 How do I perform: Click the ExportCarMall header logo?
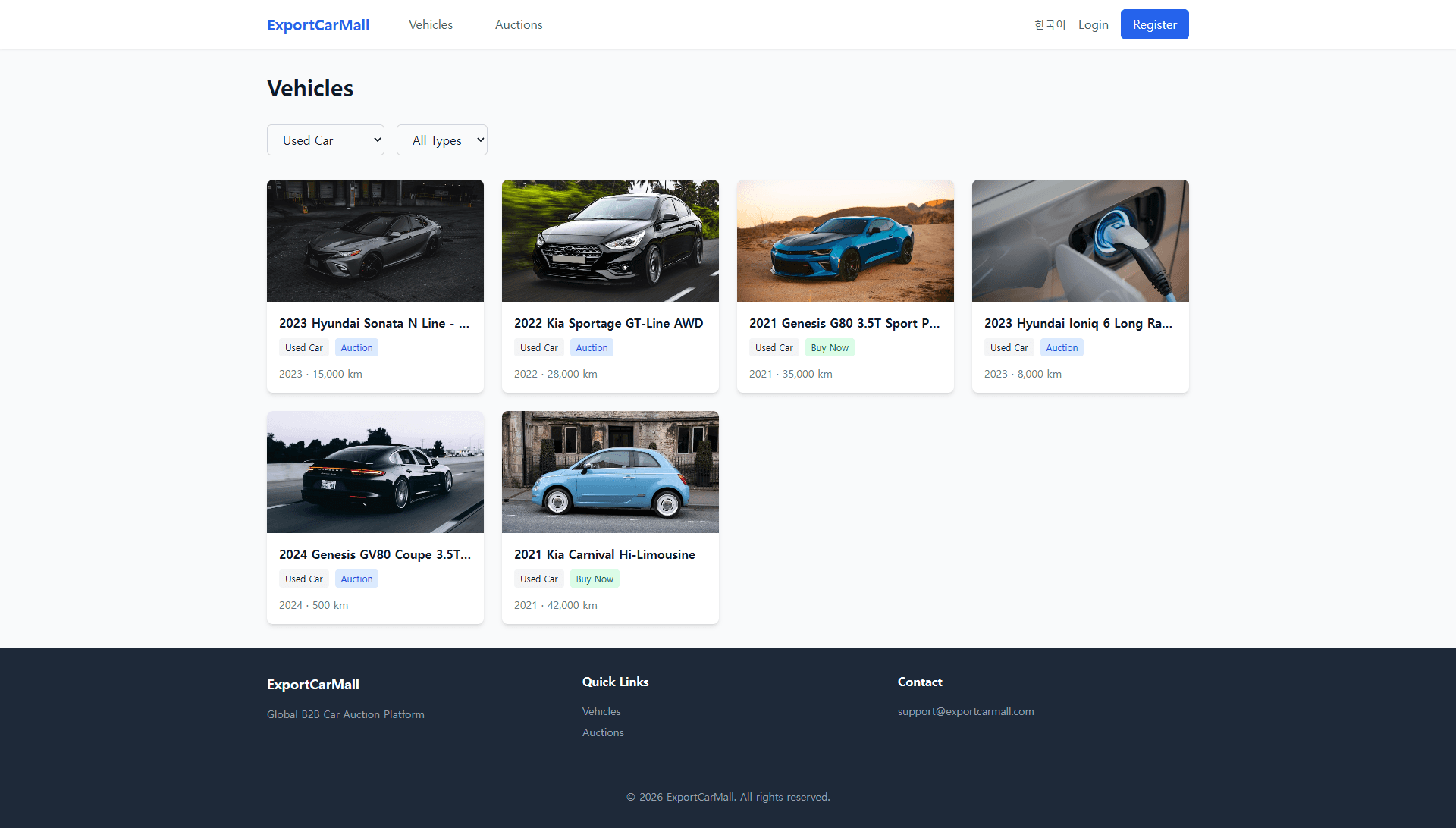pos(318,25)
